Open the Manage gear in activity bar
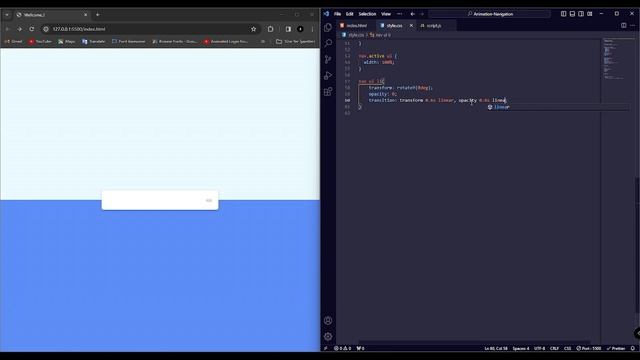 (328, 336)
